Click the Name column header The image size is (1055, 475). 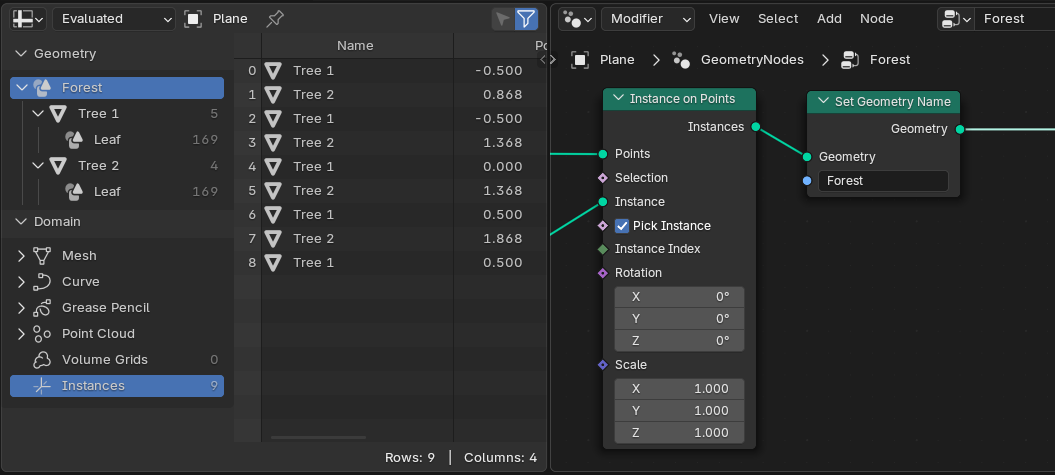(x=355, y=45)
